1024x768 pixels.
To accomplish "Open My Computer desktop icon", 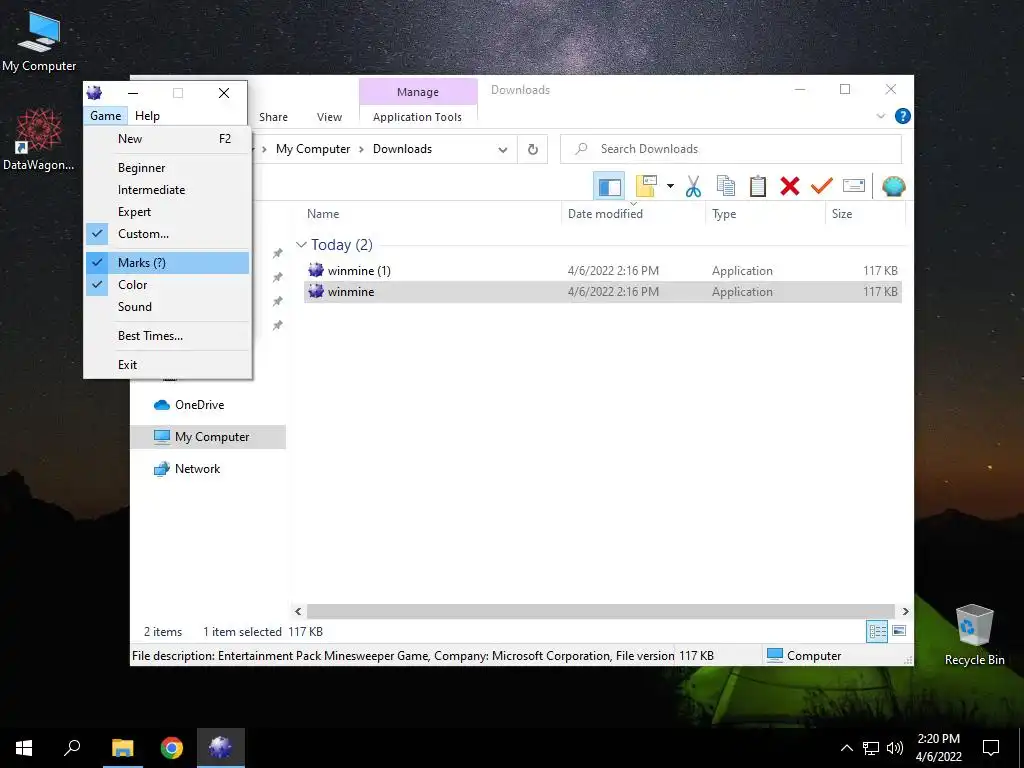I will (39, 40).
